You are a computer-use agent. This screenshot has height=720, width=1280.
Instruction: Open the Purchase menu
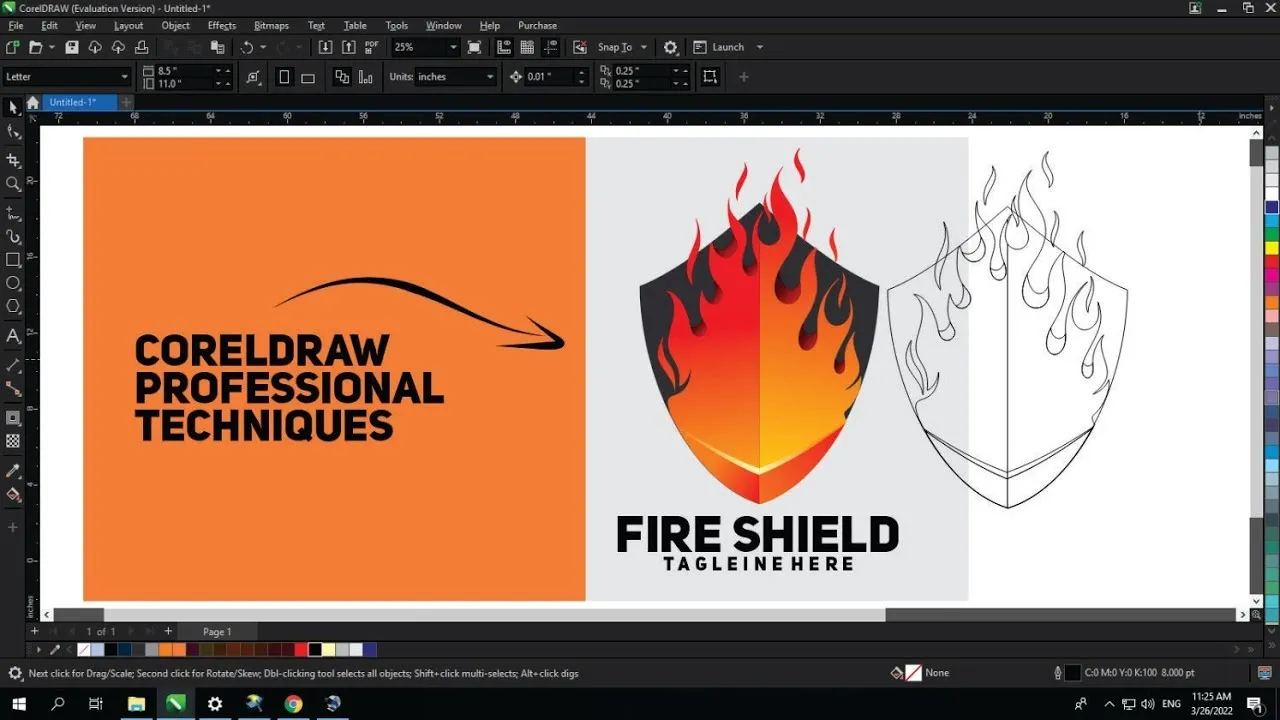[537, 25]
